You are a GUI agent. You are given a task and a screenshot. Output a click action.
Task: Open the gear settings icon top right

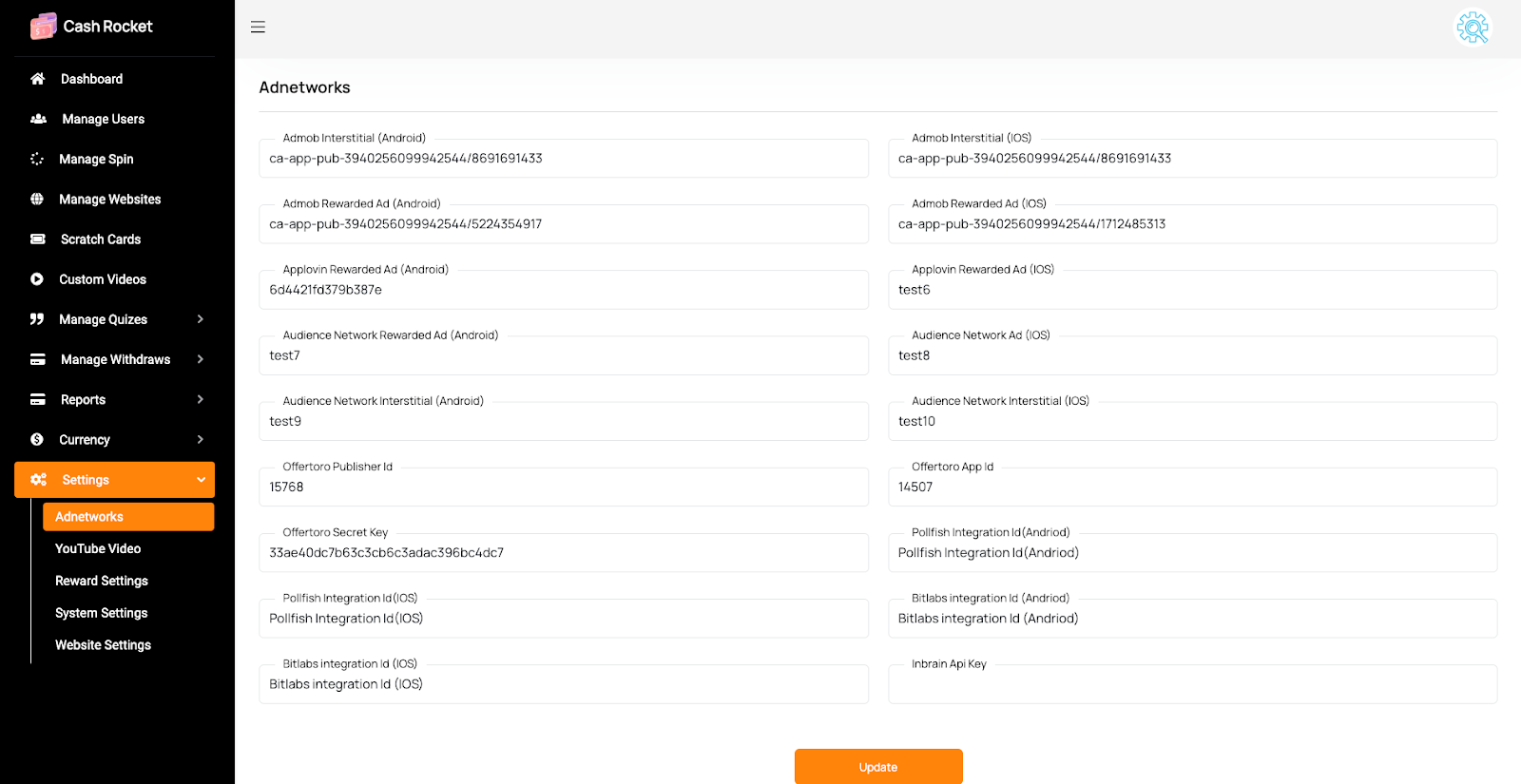1473,28
